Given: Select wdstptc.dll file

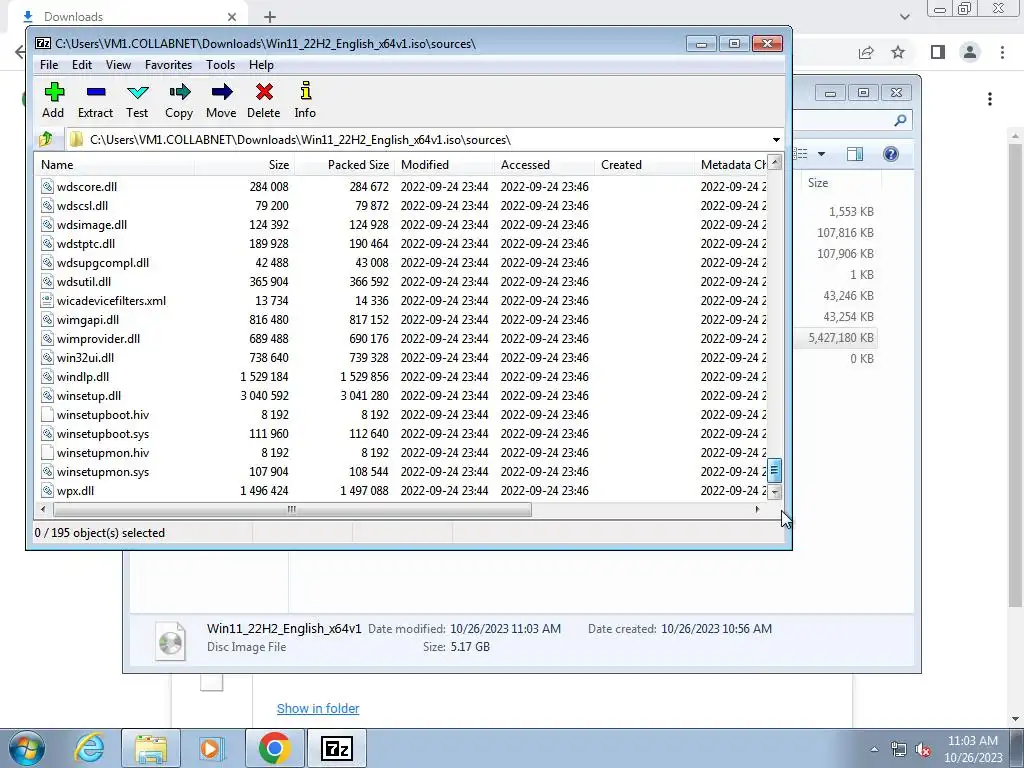Looking at the screenshot, I should [86, 244].
